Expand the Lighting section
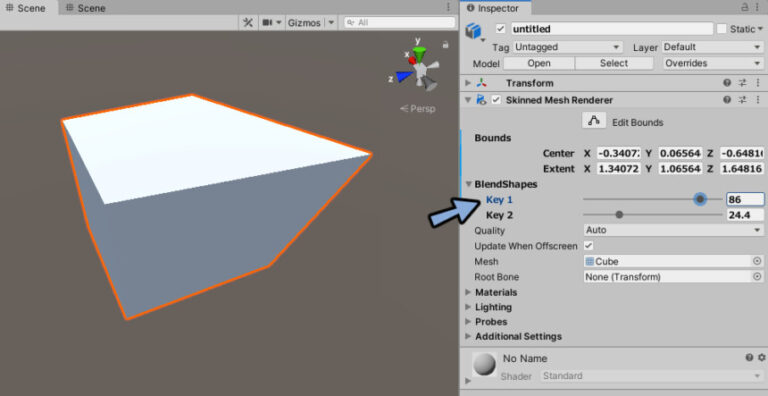Image resolution: width=768 pixels, height=396 pixels. point(468,307)
